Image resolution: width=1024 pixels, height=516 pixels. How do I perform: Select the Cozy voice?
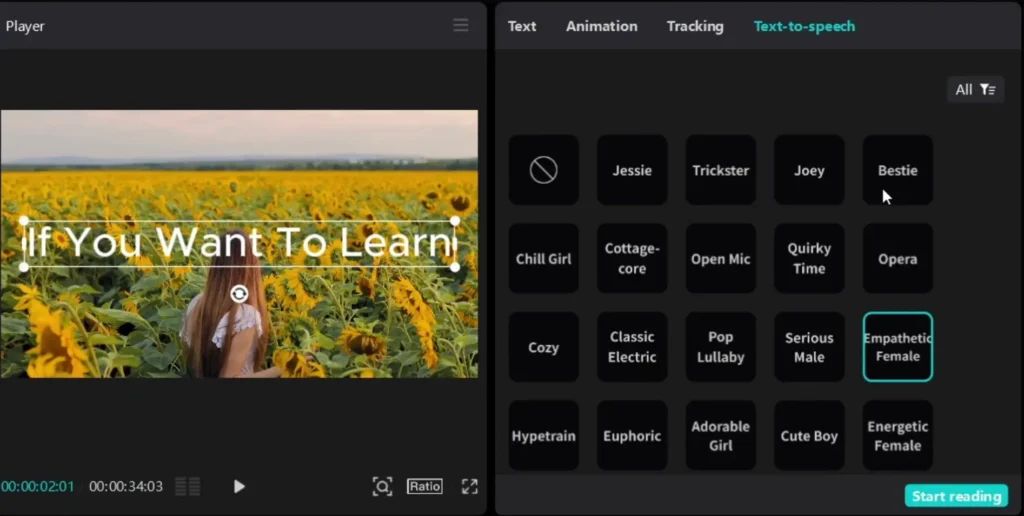click(543, 347)
